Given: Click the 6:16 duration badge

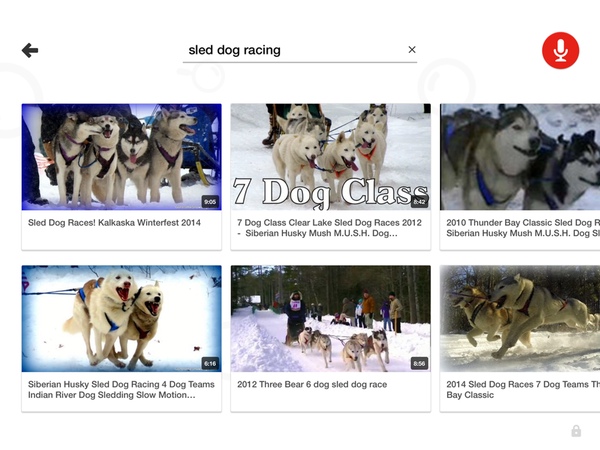Looking at the screenshot, I should [x=210, y=364].
